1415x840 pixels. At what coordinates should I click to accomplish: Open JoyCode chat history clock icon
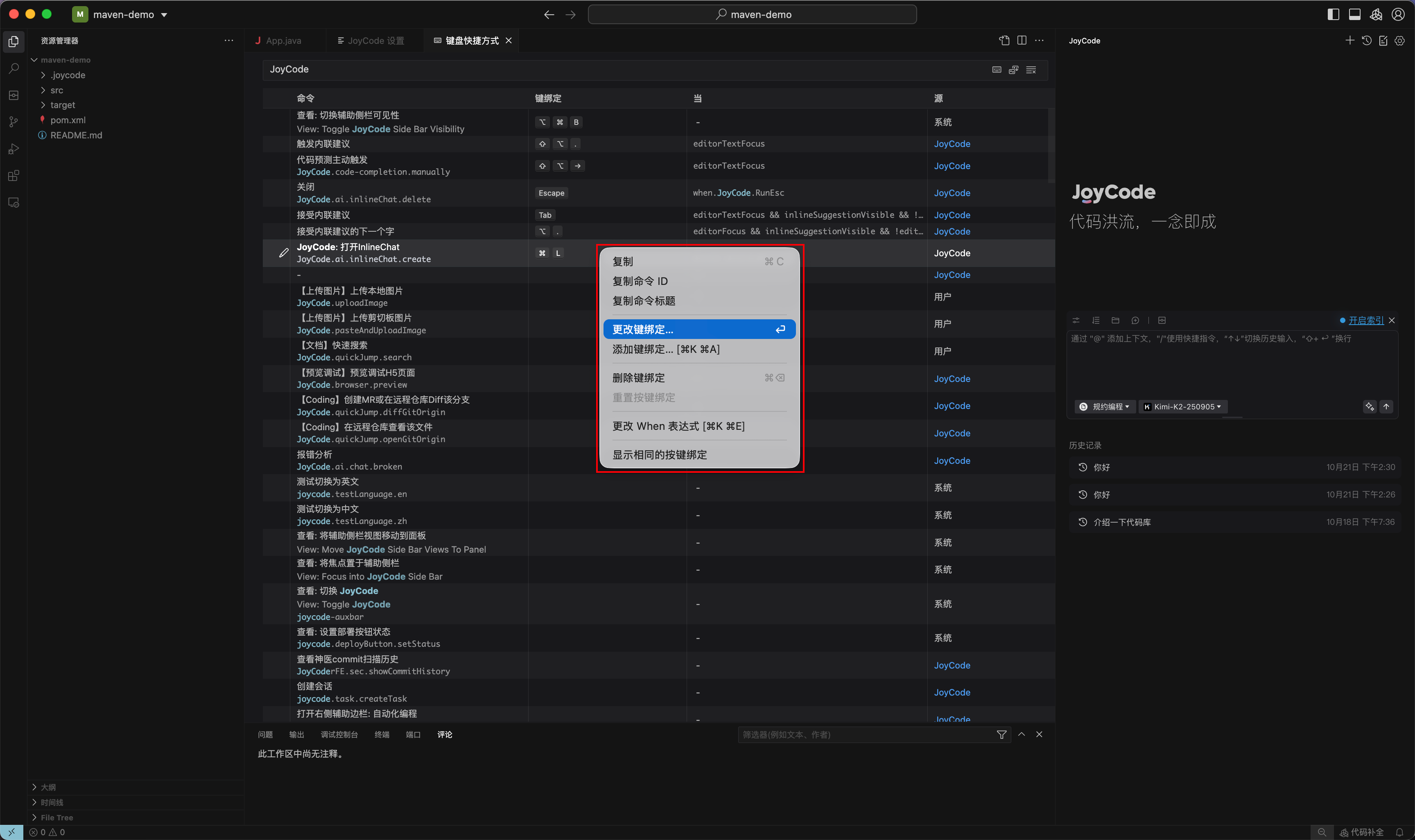point(1366,40)
